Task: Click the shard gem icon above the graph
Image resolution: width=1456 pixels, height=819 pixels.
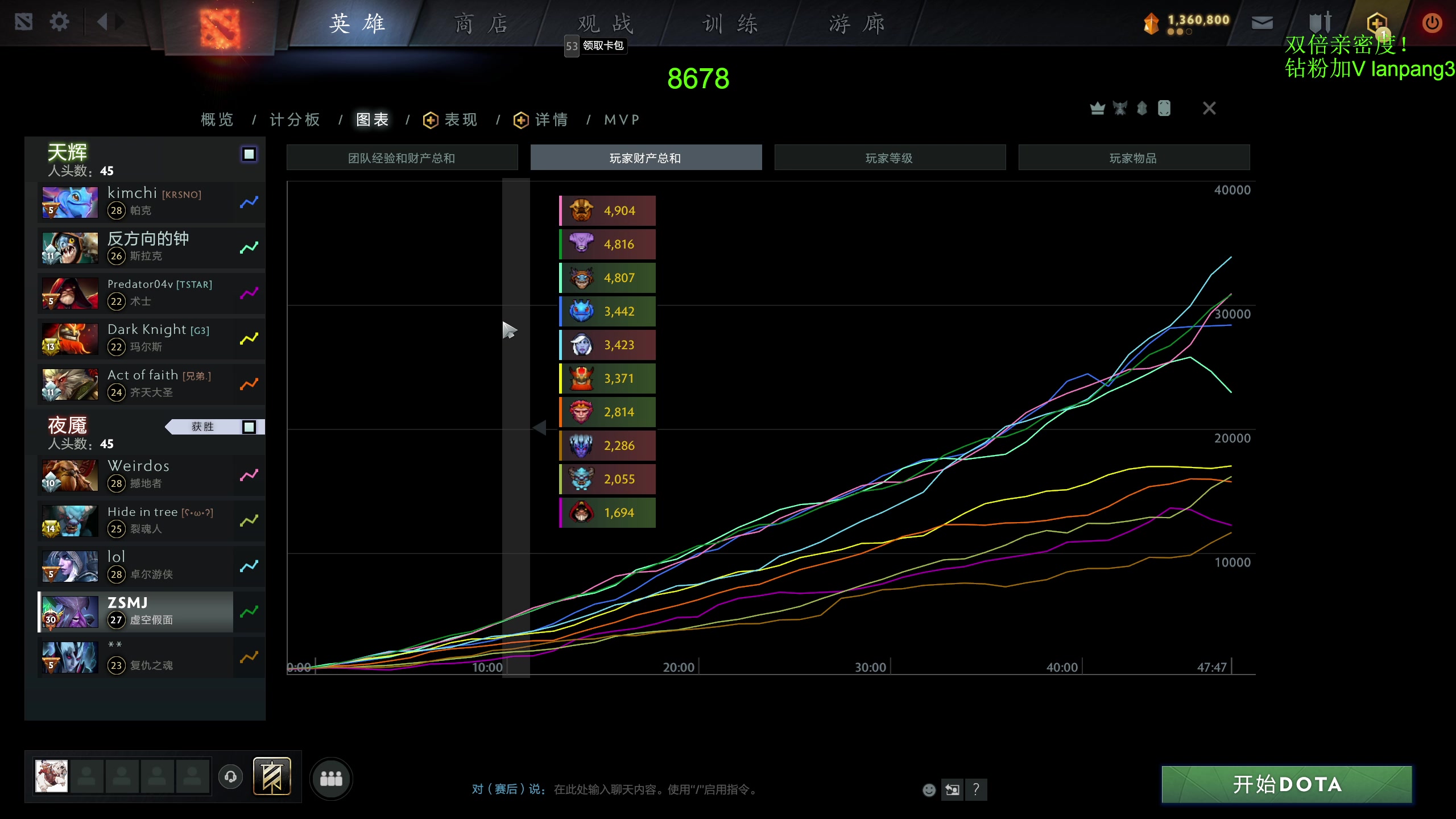Action: click(1141, 108)
